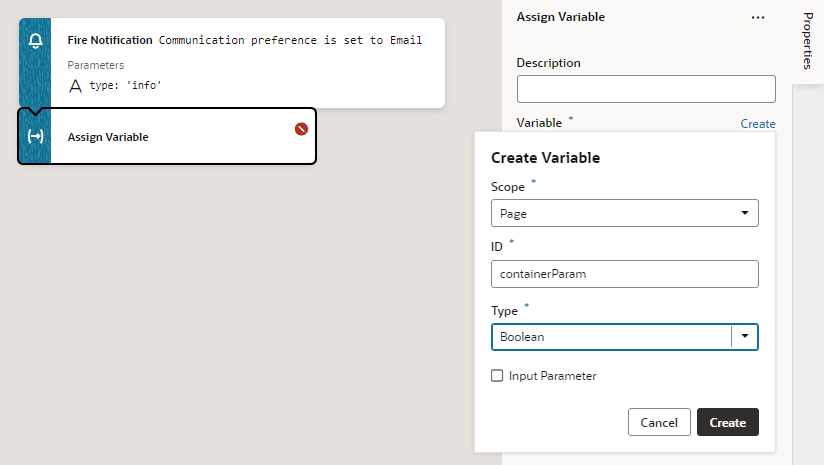The width and height of the screenshot is (824, 465).
Task: Click the Assign Variable panel title
Action: click(x=561, y=17)
